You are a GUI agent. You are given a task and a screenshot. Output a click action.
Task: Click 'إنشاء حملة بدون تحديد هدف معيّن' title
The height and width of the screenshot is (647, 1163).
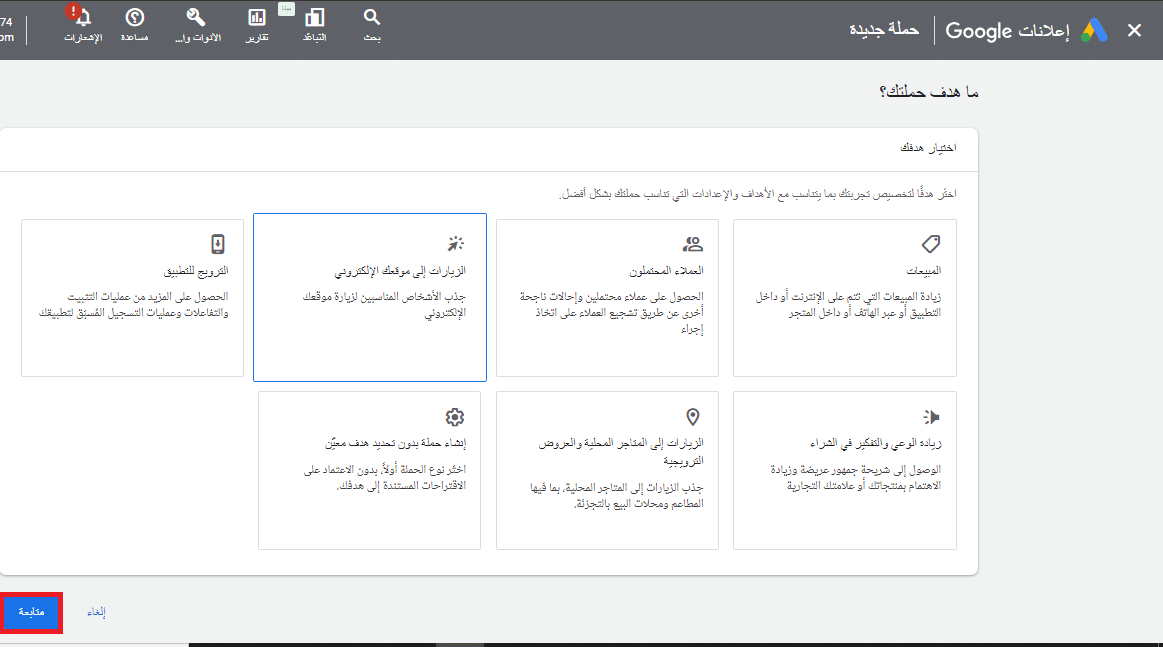(x=395, y=443)
